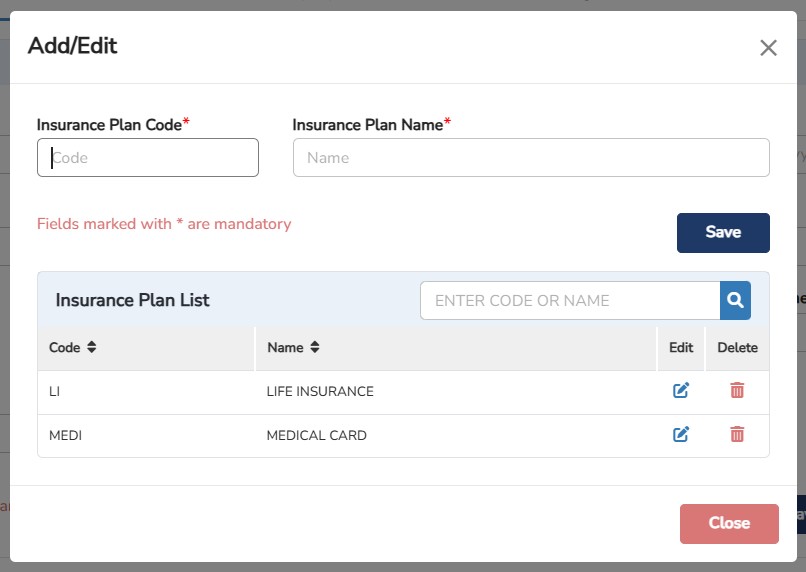Click the magnifier search icon button
Image resolution: width=806 pixels, height=572 pixels.
[x=735, y=300]
